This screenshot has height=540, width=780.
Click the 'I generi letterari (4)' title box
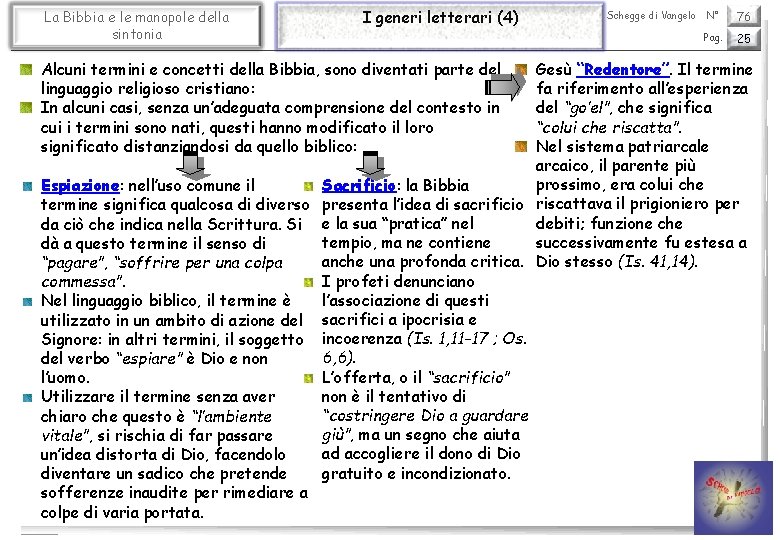[440, 26]
